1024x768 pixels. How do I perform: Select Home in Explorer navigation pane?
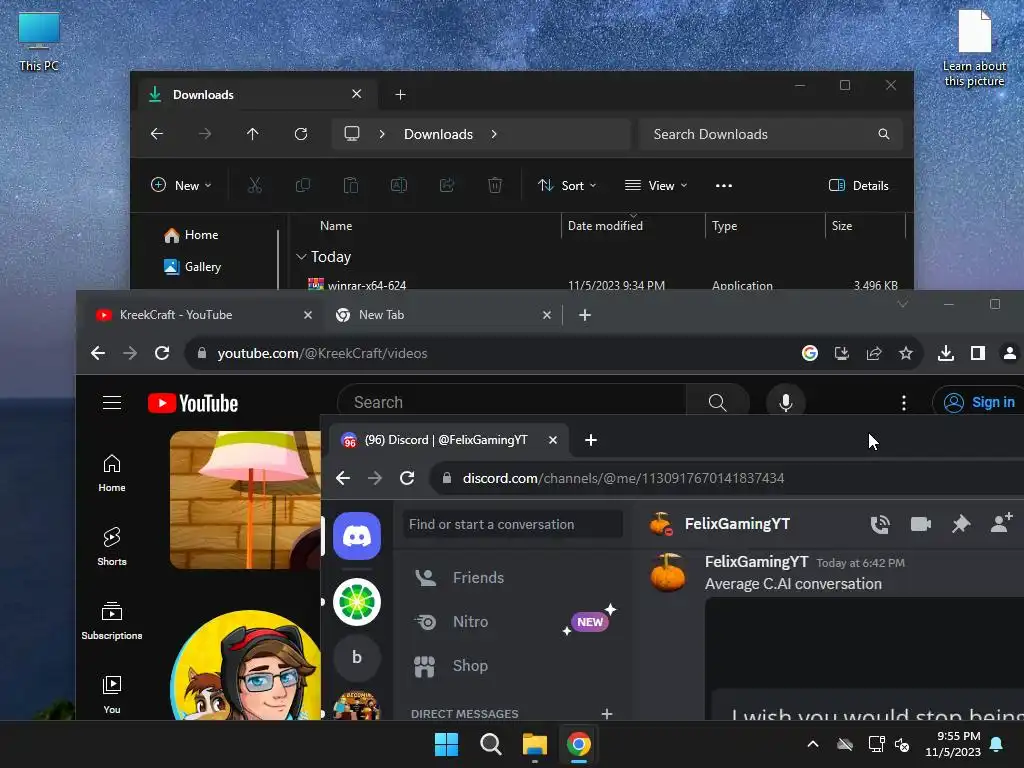point(201,234)
